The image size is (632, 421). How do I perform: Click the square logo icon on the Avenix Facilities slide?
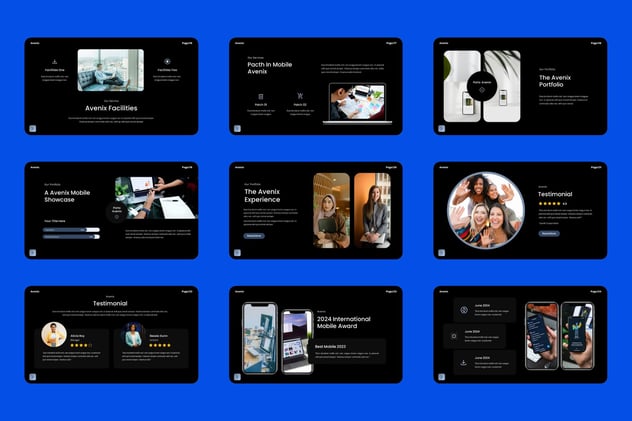click(x=33, y=129)
